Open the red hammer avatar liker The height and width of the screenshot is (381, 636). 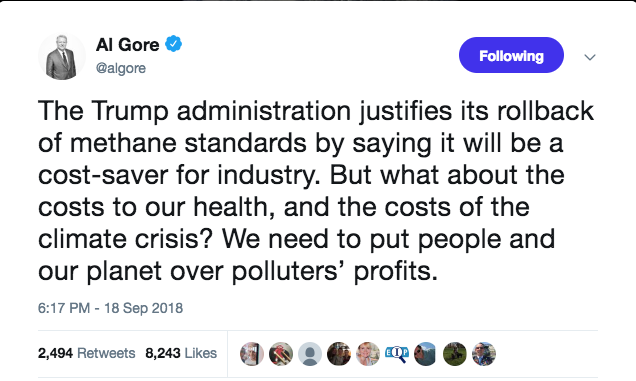281,353
